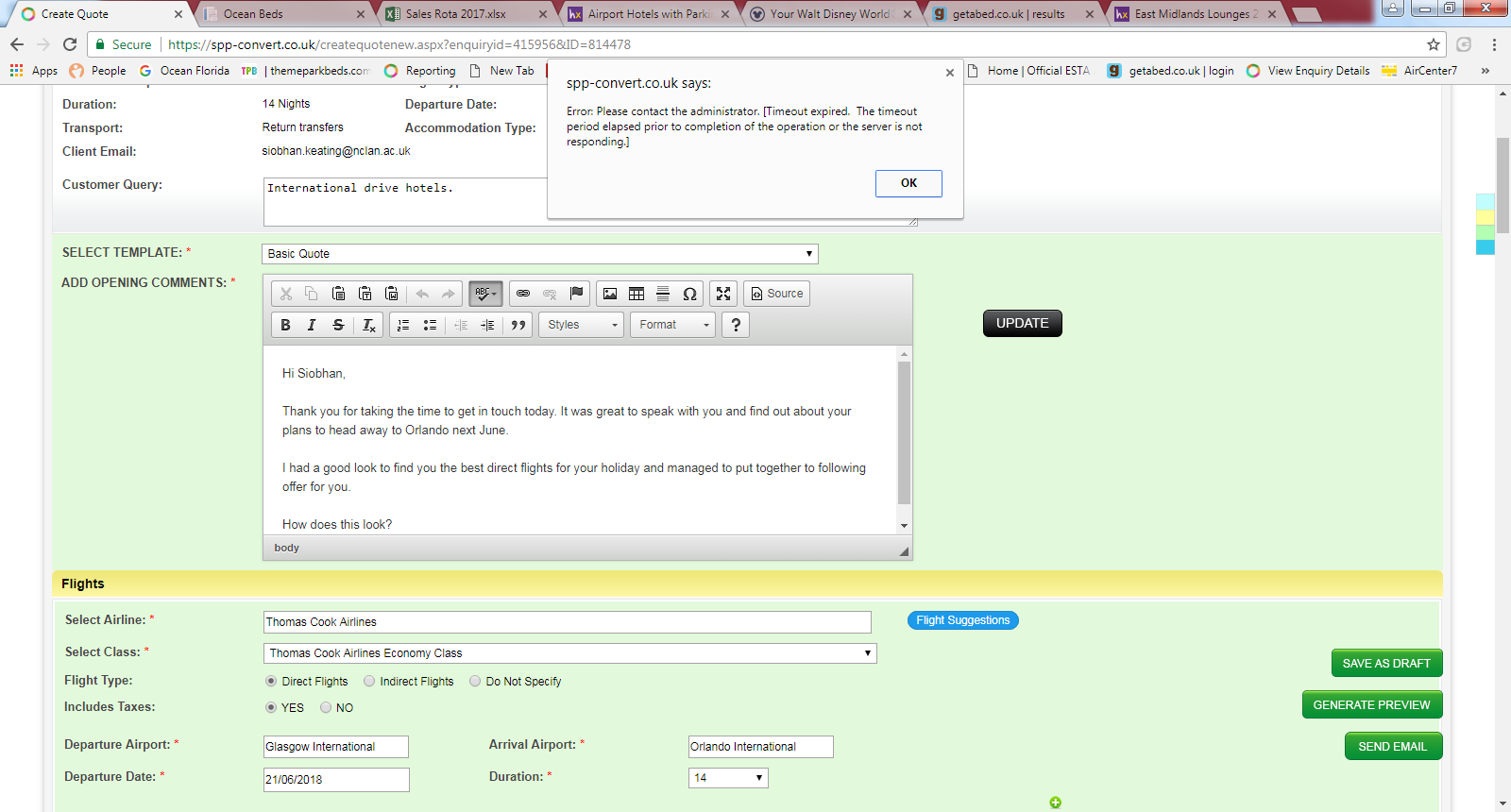Insert a table using the Table icon

click(x=637, y=294)
